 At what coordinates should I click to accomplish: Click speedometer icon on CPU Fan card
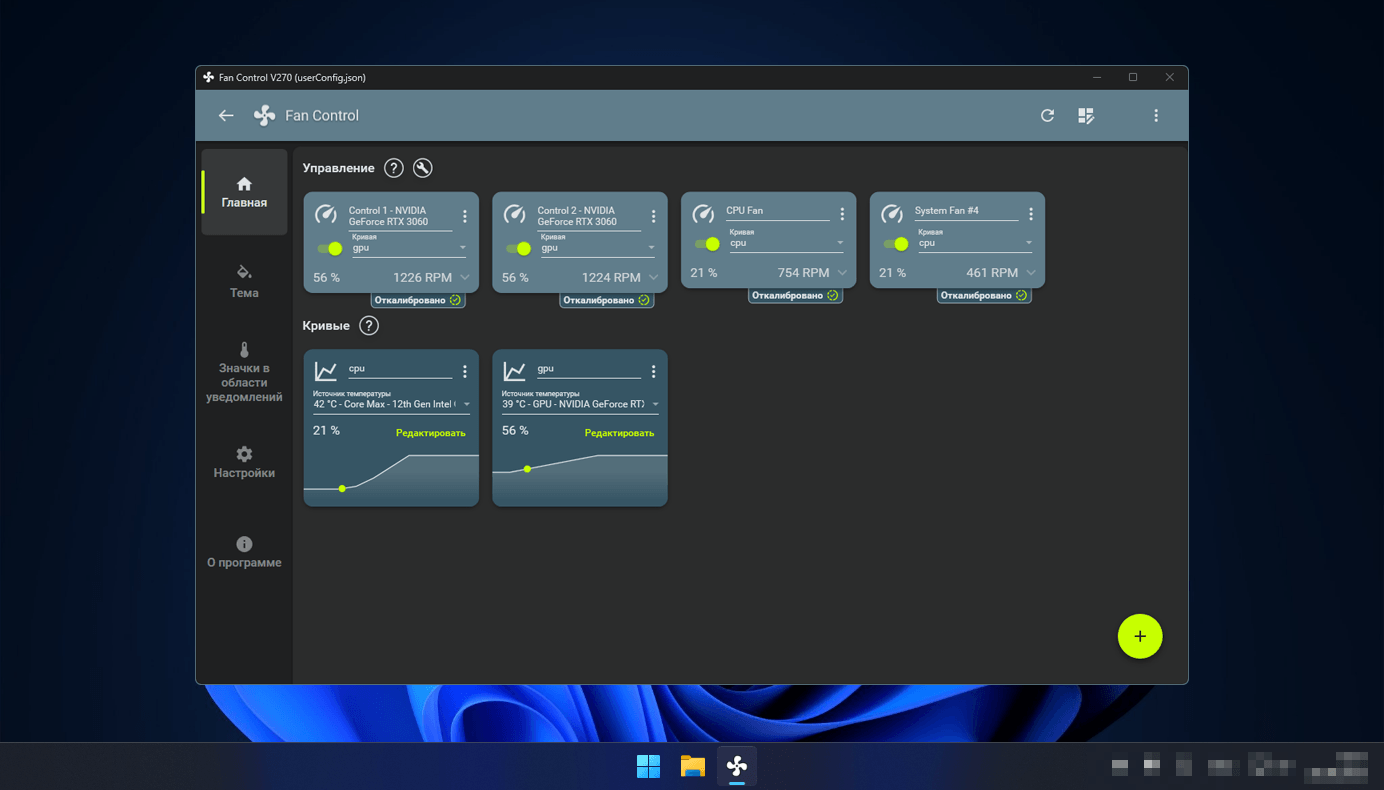pos(704,213)
